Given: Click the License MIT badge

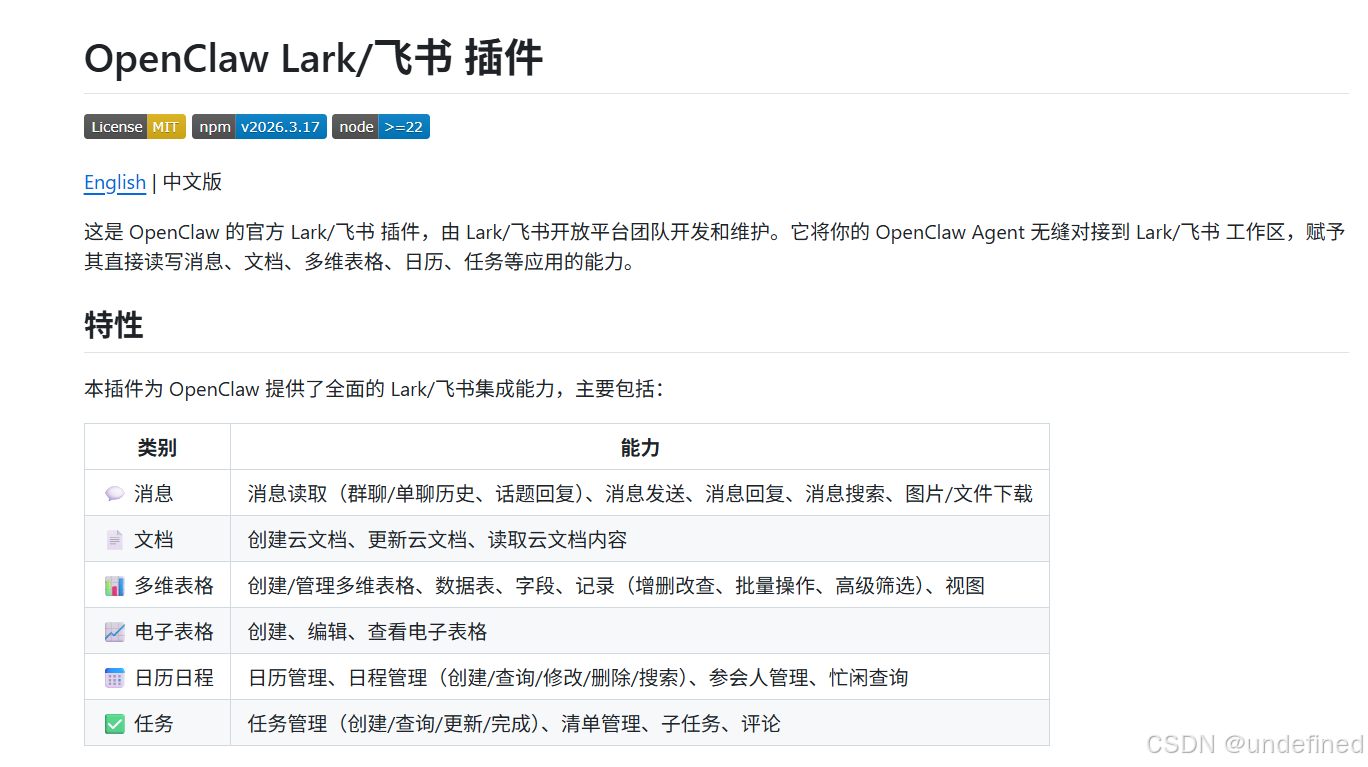Looking at the screenshot, I should coord(135,127).
